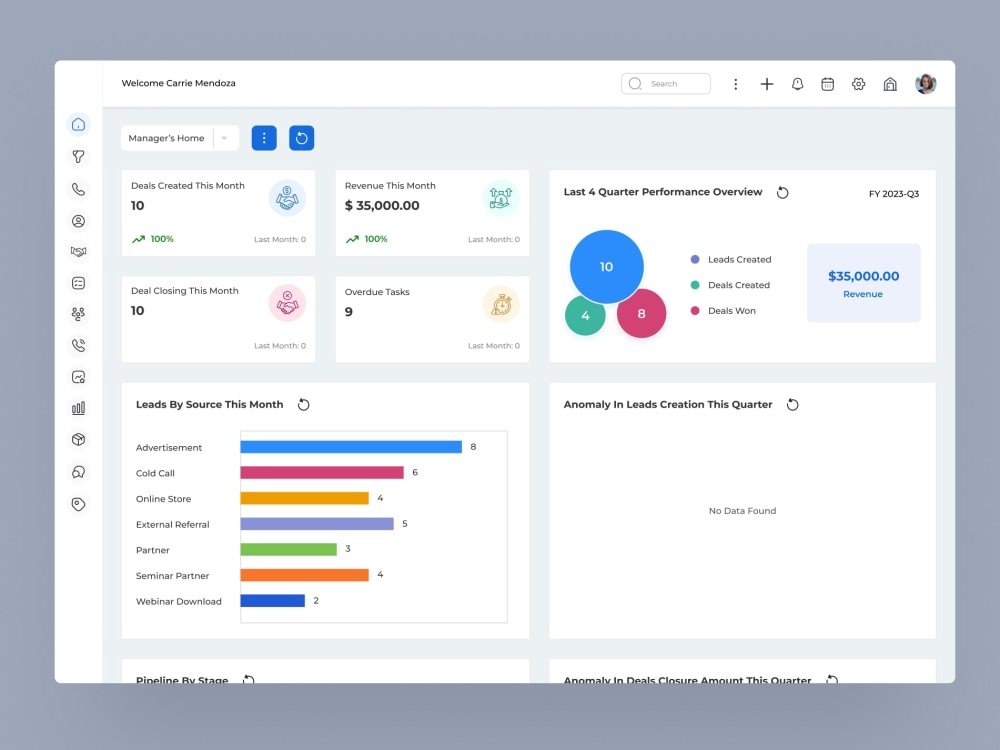Open the notifications bell

tap(797, 84)
